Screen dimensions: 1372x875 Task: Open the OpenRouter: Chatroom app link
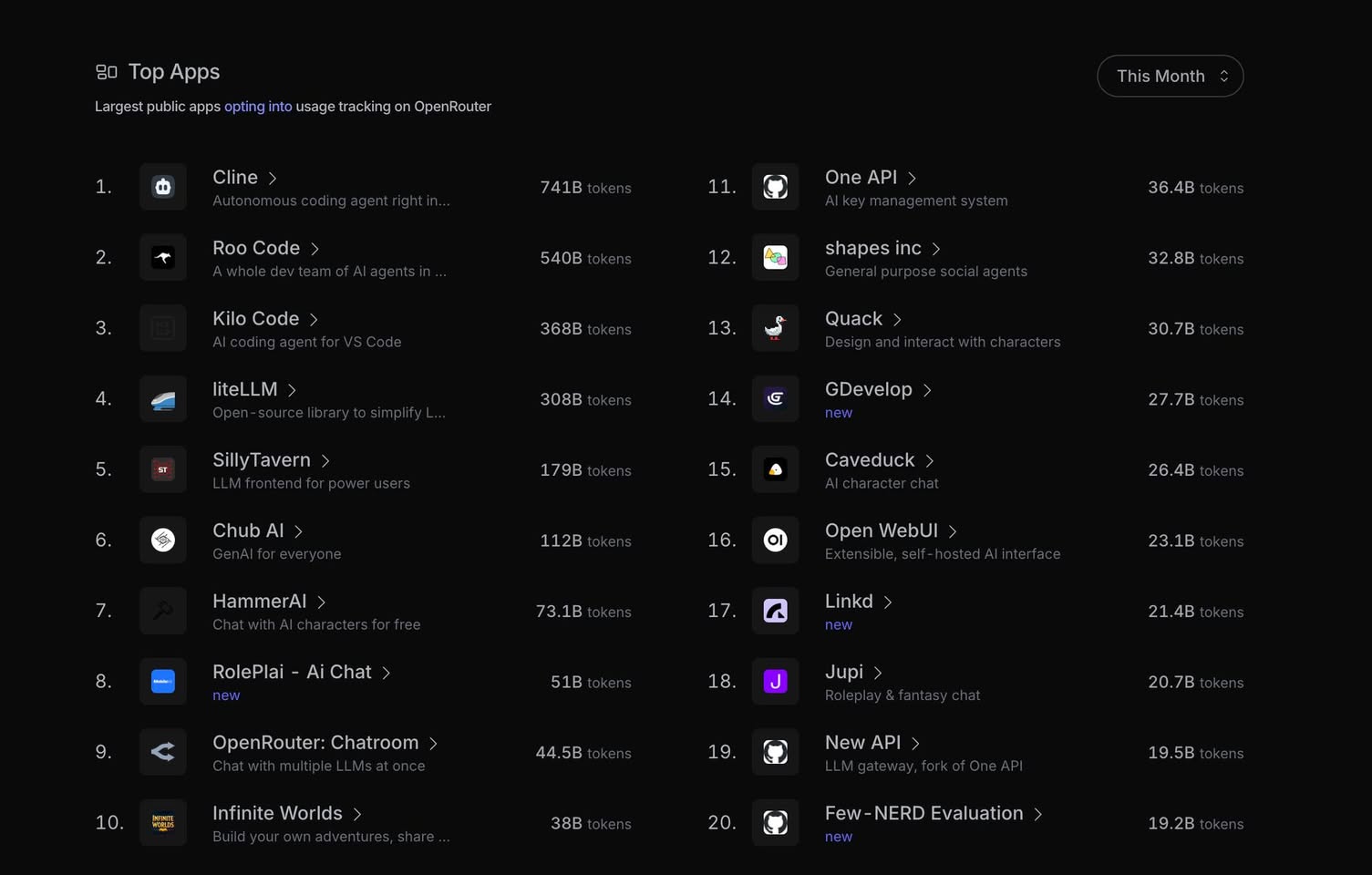(x=315, y=743)
